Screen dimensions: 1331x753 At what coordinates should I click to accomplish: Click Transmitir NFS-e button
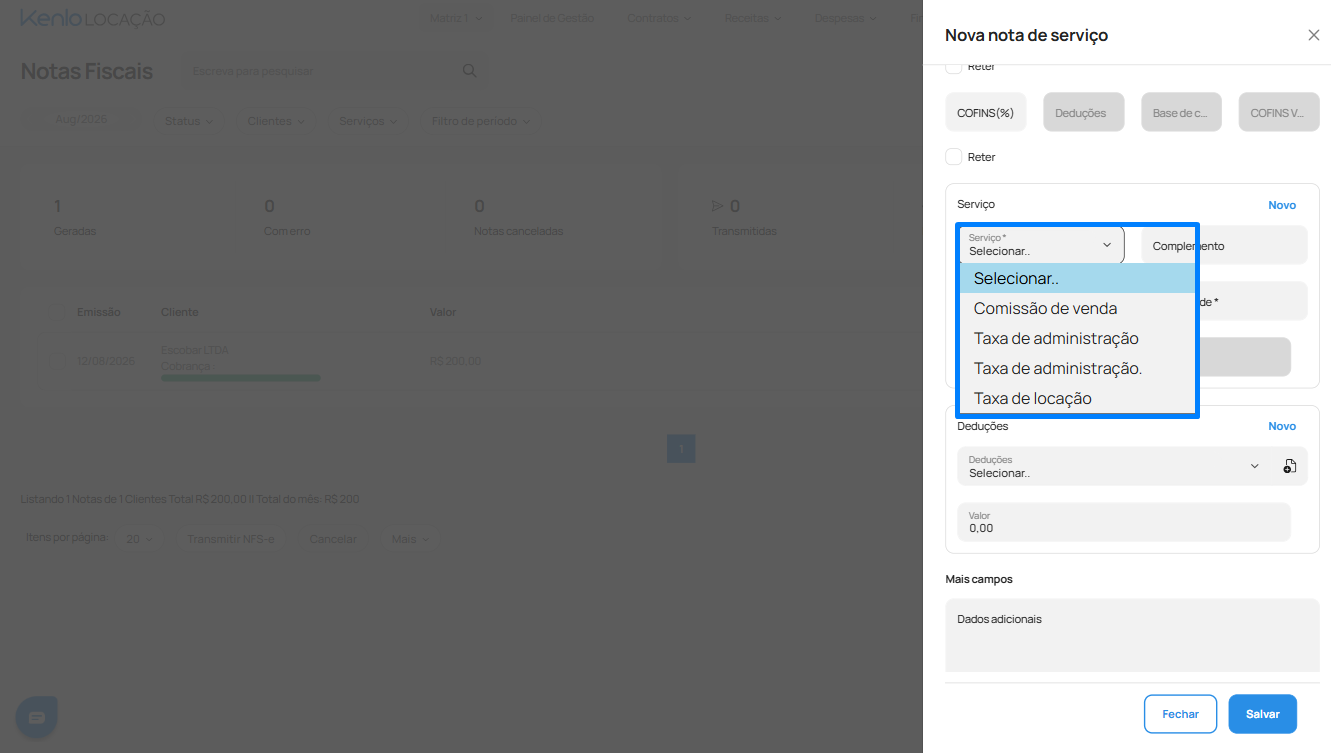(x=230, y=539)
